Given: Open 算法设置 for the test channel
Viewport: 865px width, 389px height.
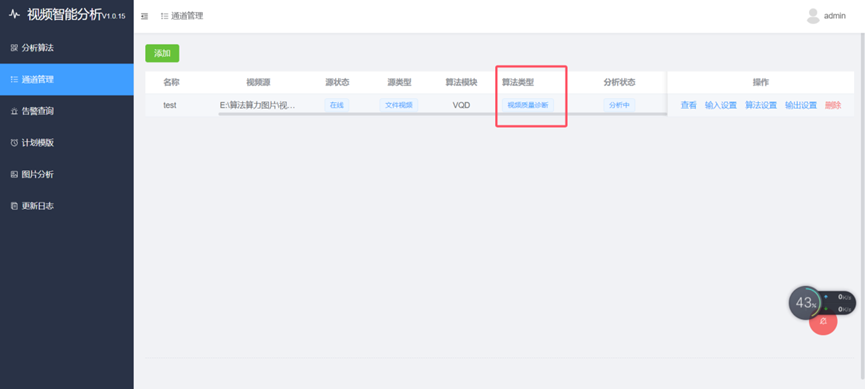Looking at the screenshot, I should coord(761,105).
